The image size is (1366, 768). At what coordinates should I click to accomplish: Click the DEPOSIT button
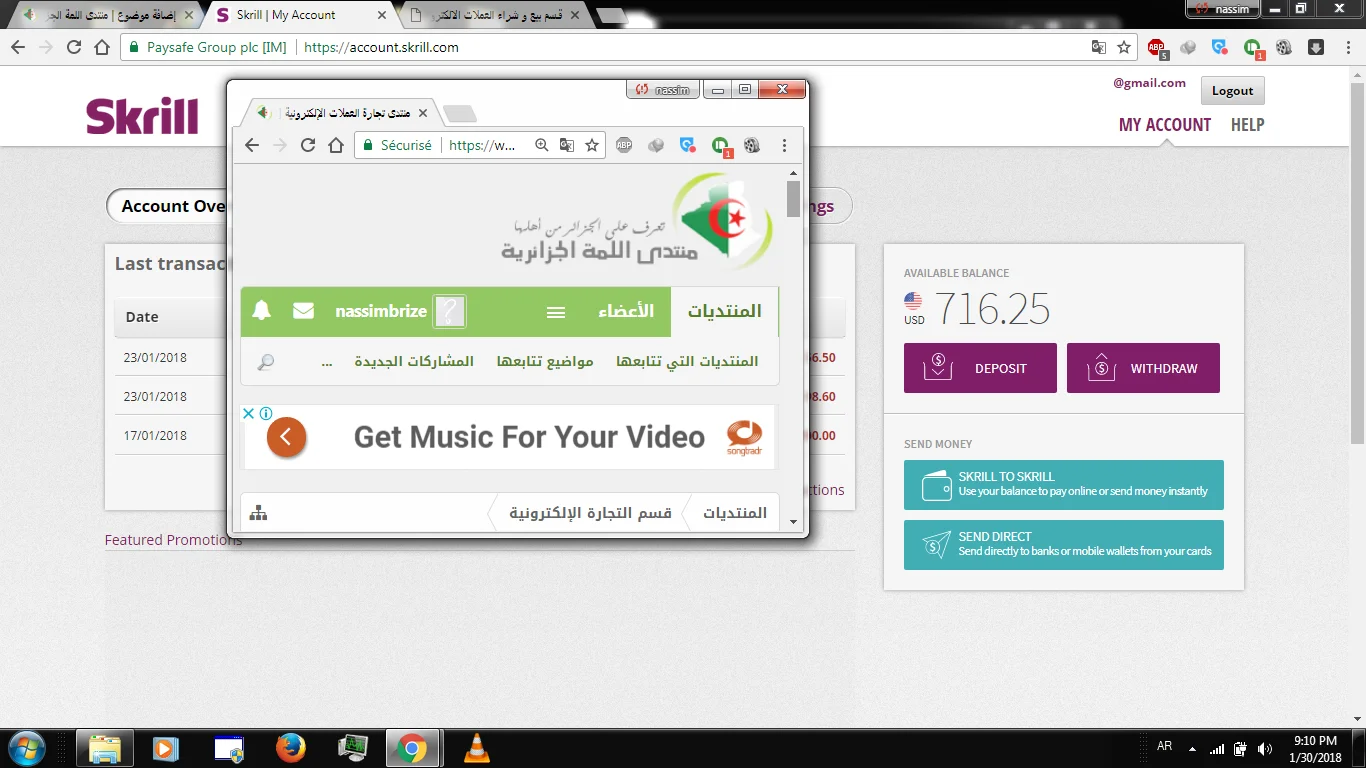980,368
